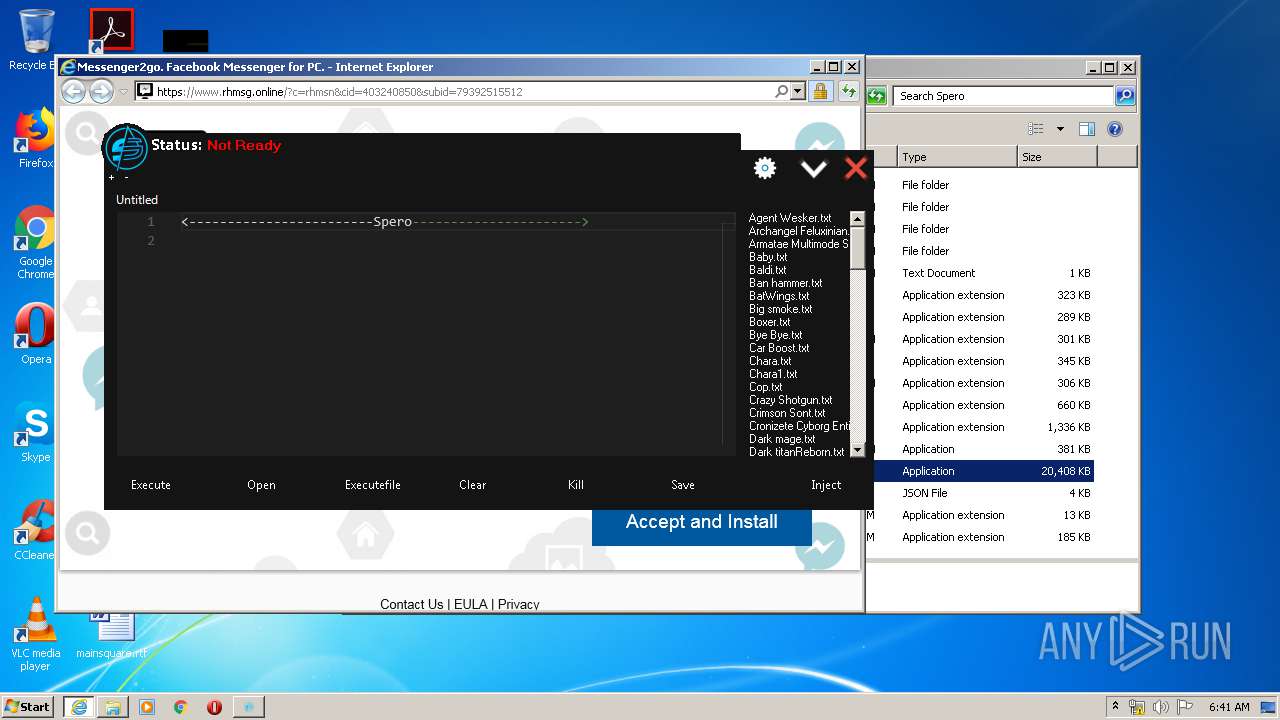Click Executefile in Spero
The width and height of the screenshot is (1280, 720).
[373, 485]
